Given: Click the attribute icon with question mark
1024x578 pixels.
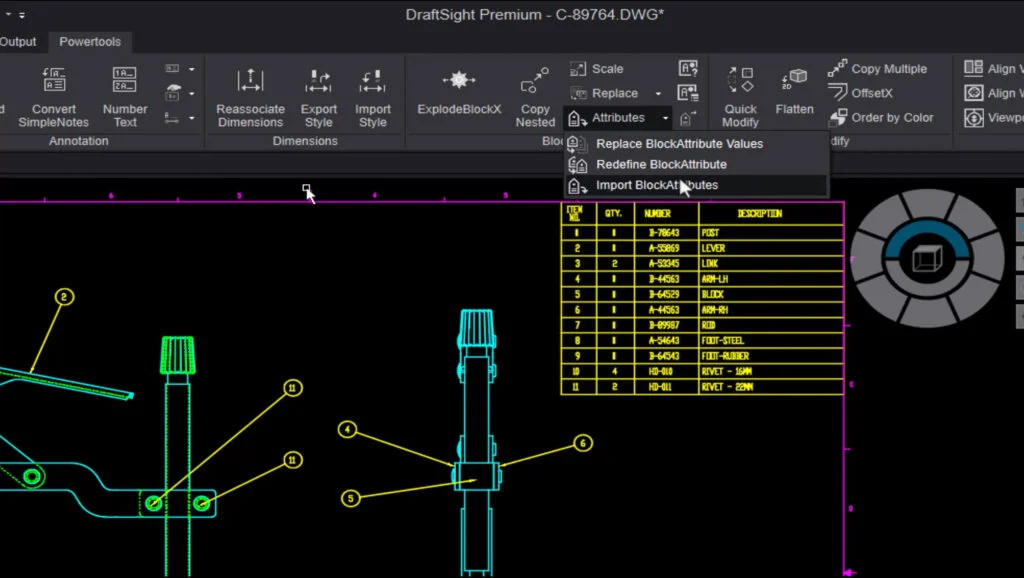Looking at the screenshot, I should [x=688, y=69].
